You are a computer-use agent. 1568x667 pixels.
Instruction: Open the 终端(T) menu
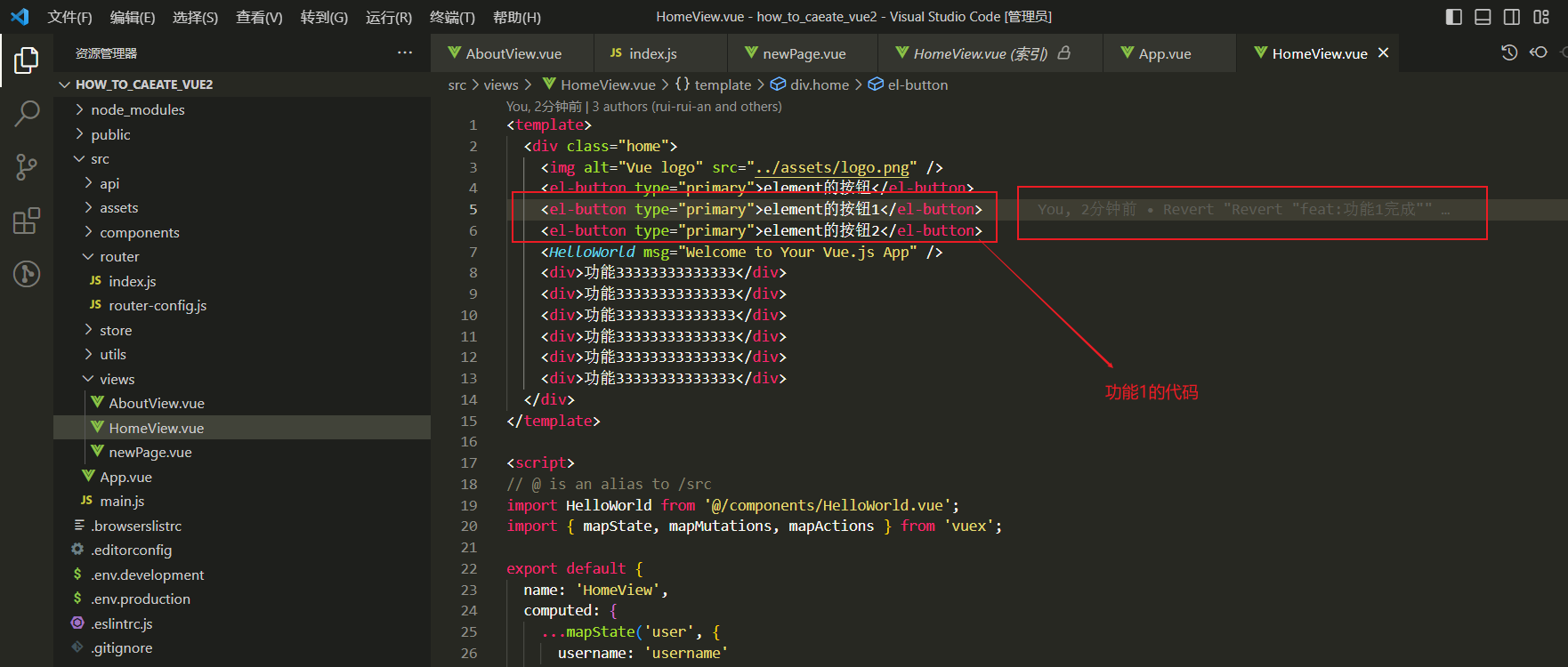452,17
